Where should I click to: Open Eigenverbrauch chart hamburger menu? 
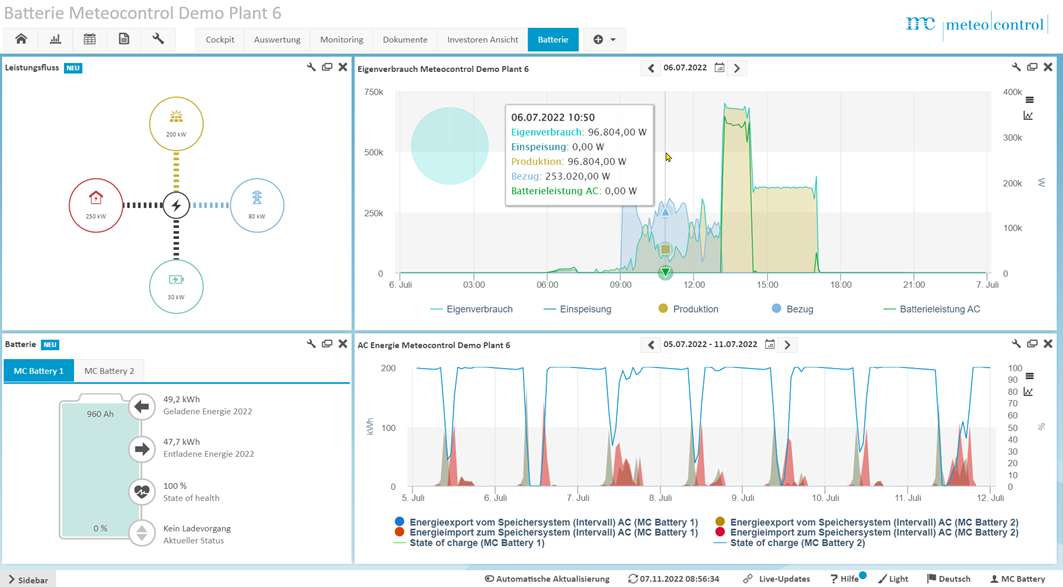pyautogui.click(x=1029, y=100)
